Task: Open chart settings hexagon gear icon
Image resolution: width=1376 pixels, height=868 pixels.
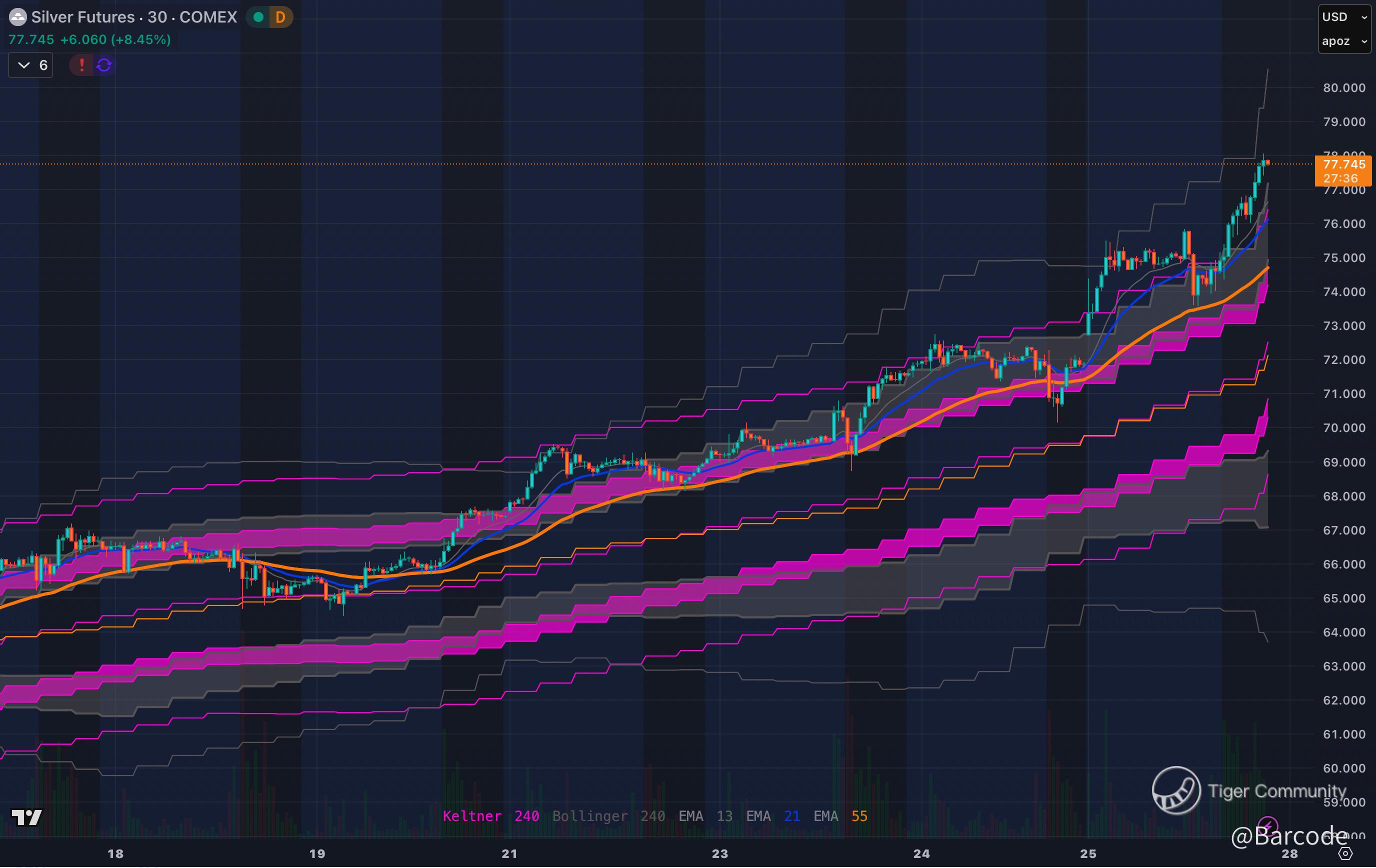Action: (1345, 853)
